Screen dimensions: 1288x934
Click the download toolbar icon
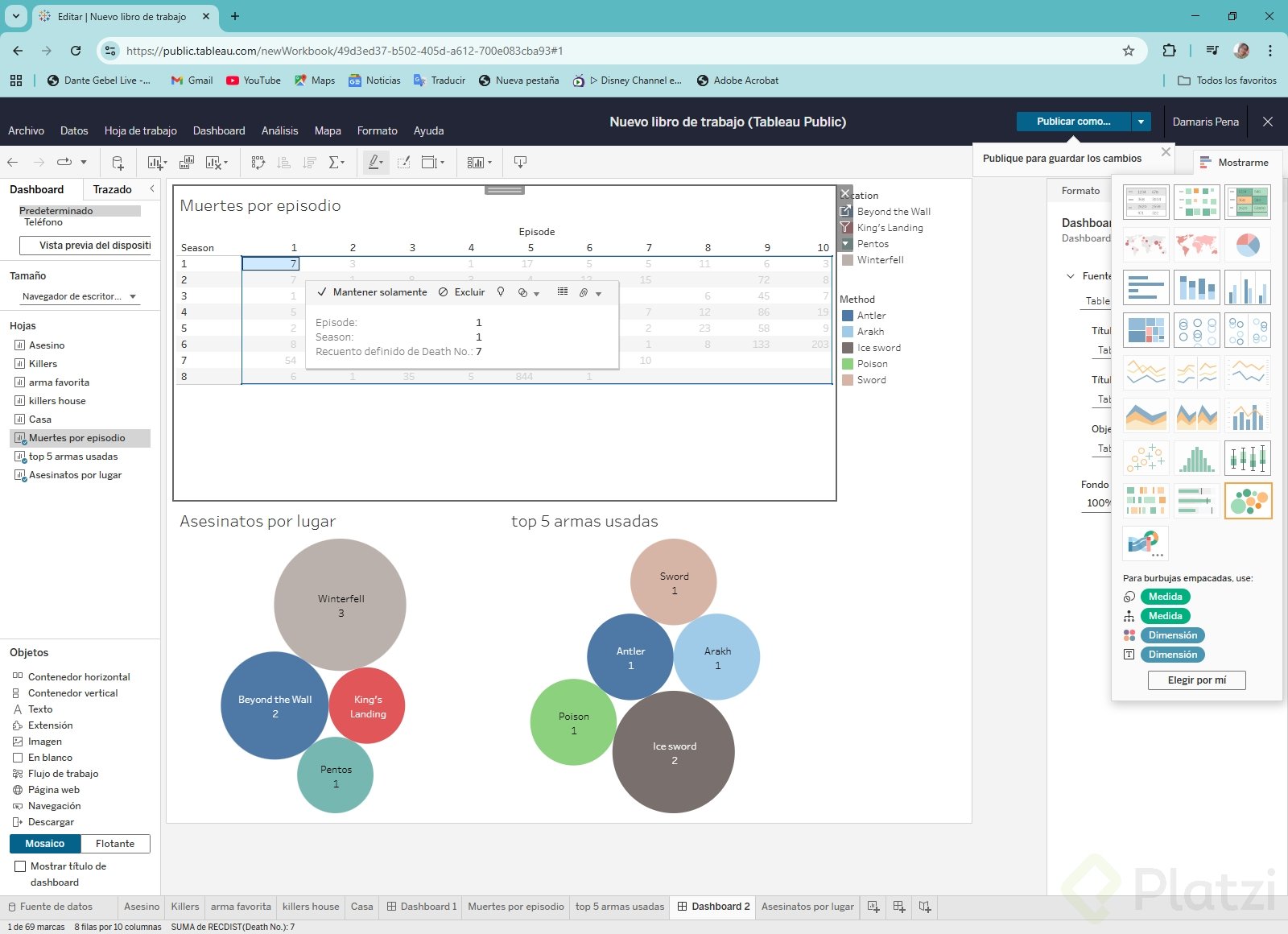(520, 163)
